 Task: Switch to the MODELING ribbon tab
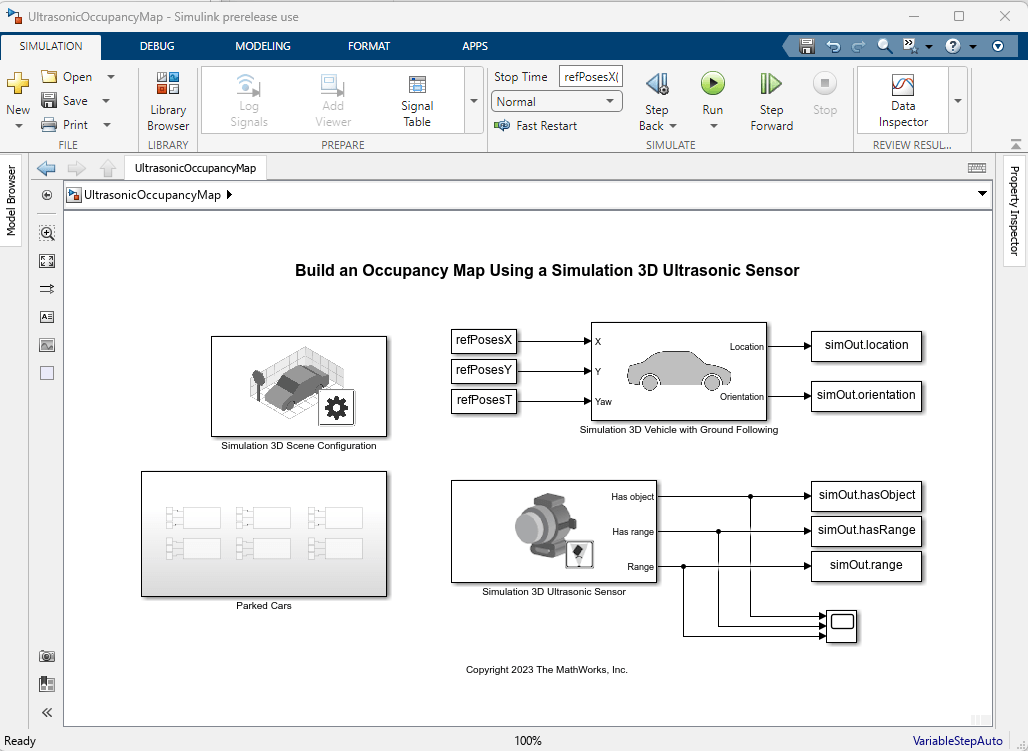pyautogui.click(x=263, y=46)
